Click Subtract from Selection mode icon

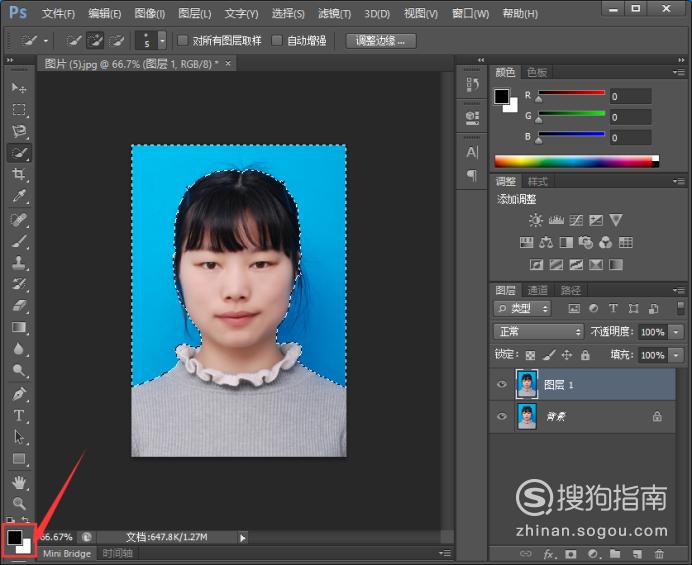(x=117, y=41)
